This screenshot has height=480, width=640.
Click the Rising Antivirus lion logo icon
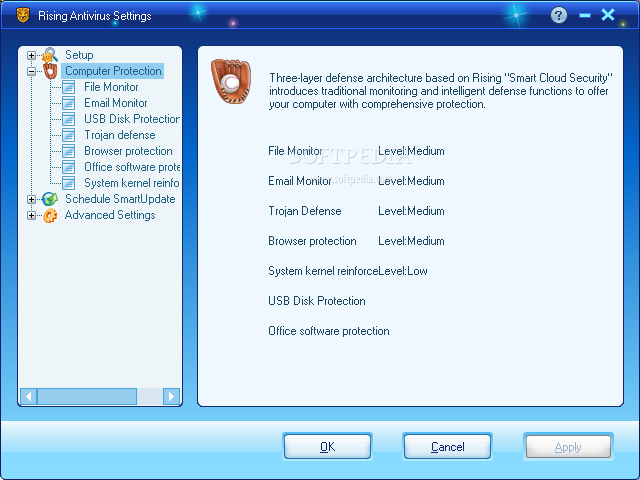coord(23,16)
